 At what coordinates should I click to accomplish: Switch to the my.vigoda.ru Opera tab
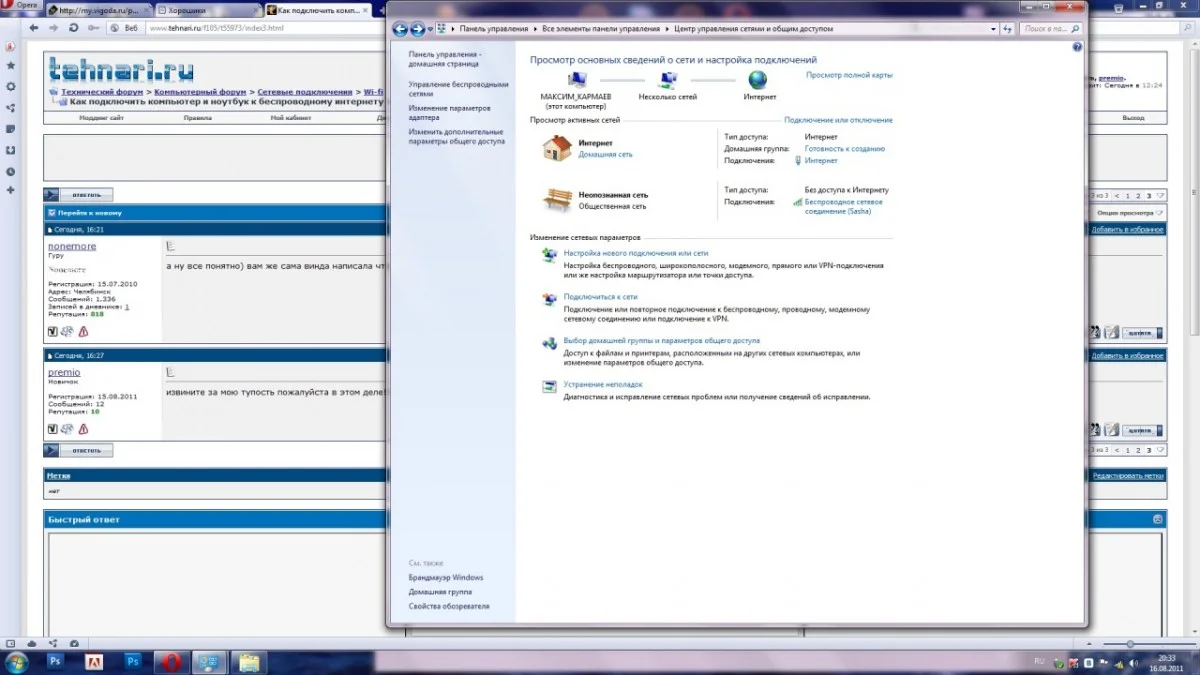[x=101, y=10]
